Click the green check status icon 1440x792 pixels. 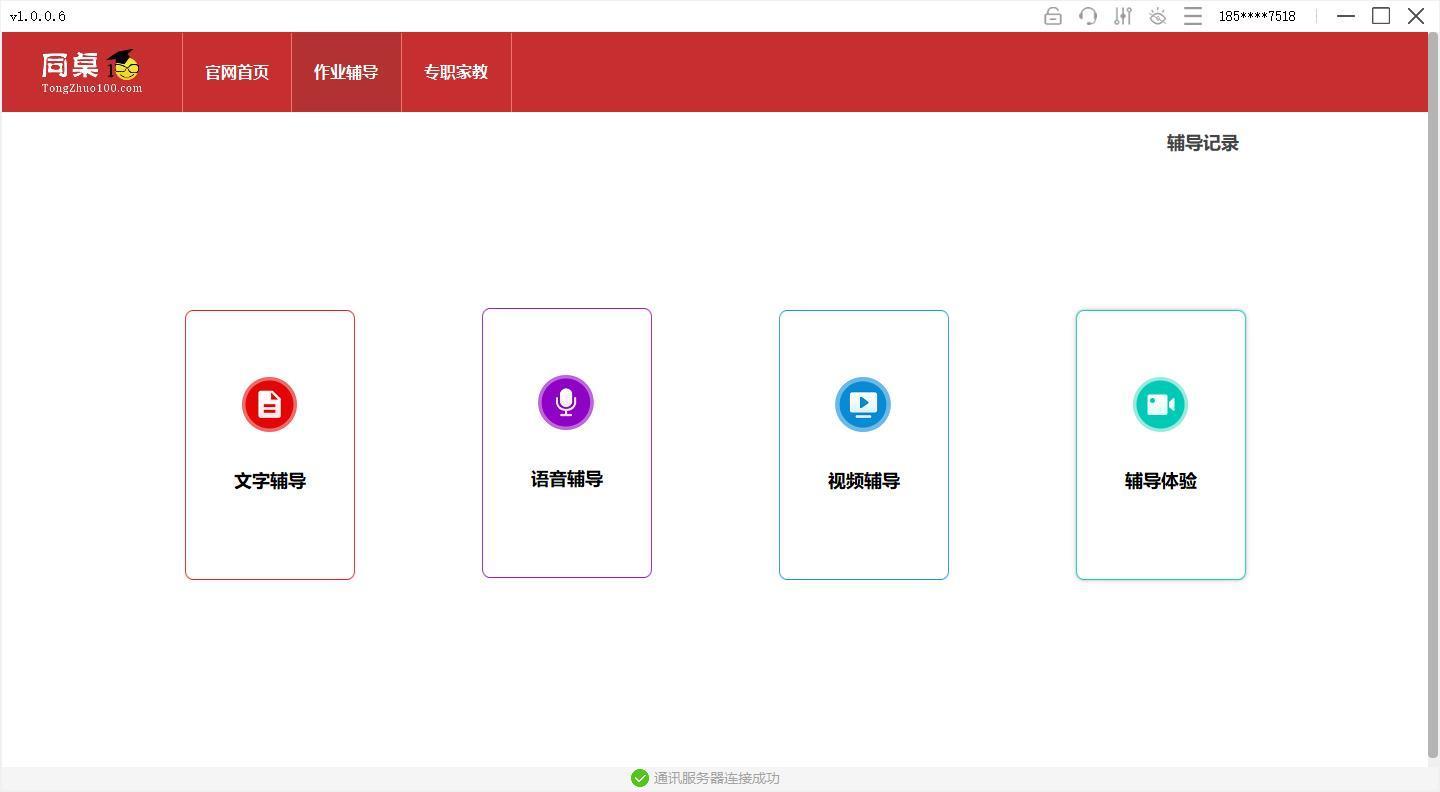(x=640, y=778)
